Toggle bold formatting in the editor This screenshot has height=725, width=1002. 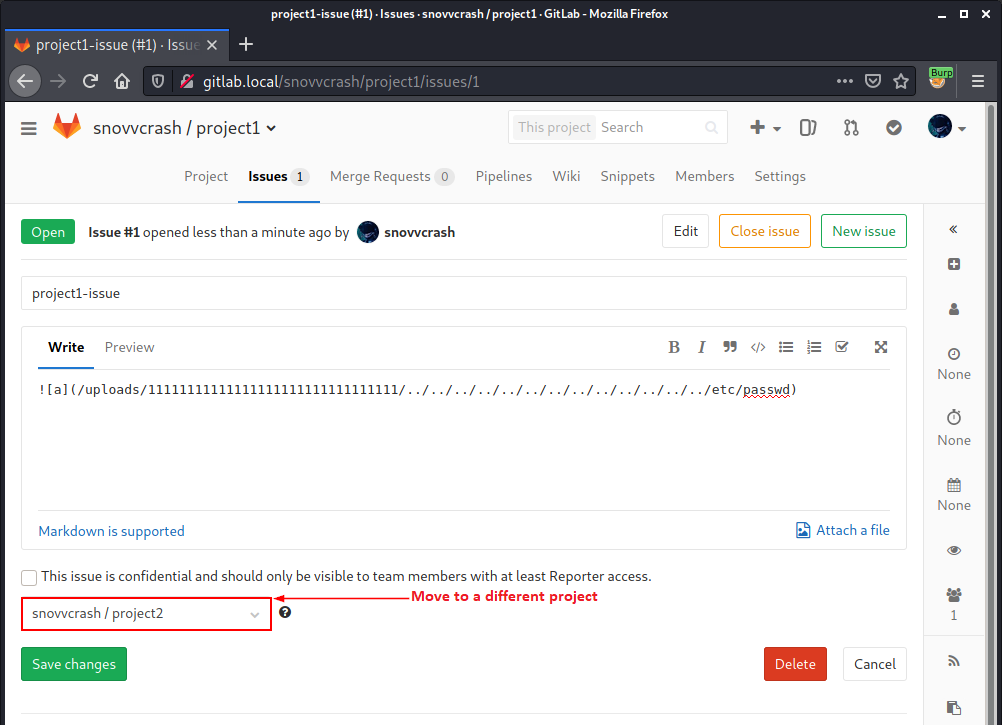pos(674,347)
